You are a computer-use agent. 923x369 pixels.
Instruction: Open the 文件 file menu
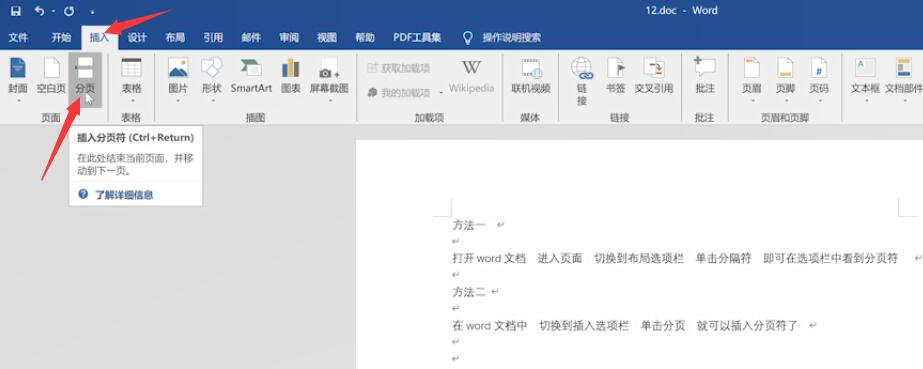(18, 38)
